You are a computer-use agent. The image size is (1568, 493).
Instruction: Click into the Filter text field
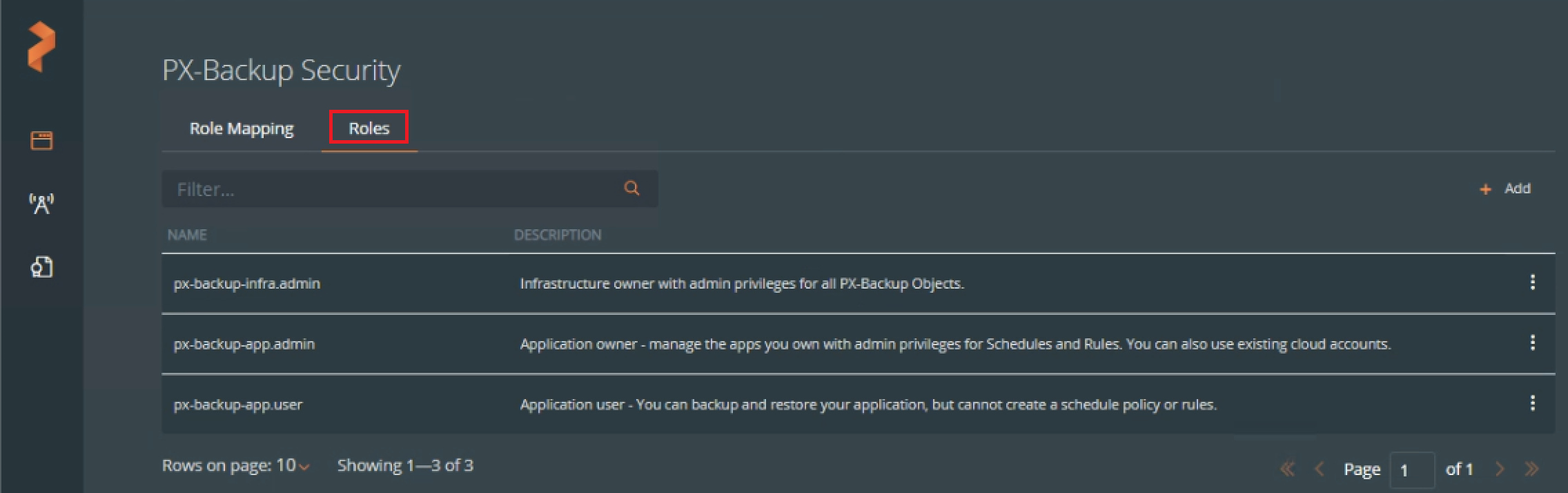point(409,188)
